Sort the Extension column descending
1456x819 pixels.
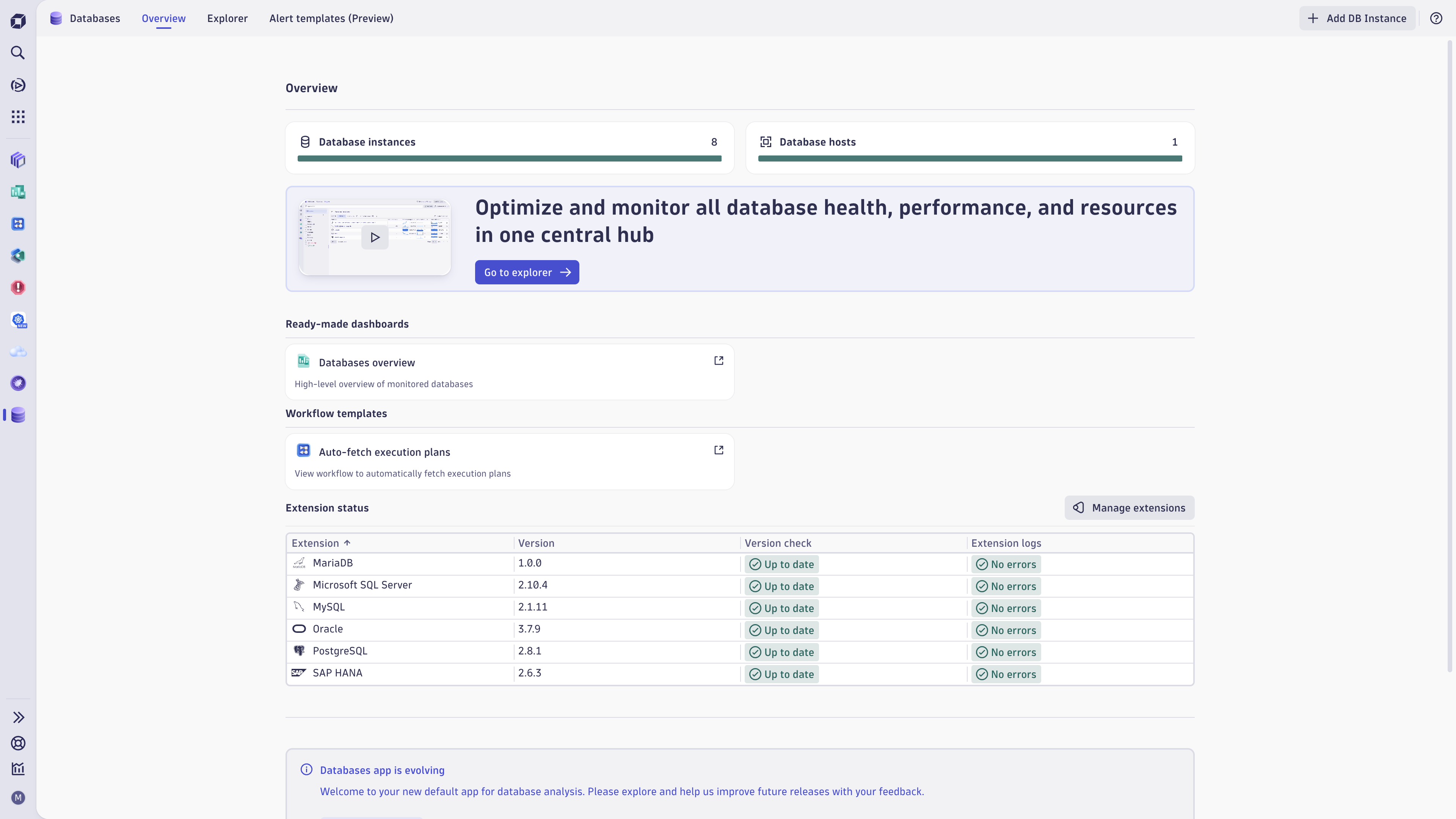tap(321, 543)
